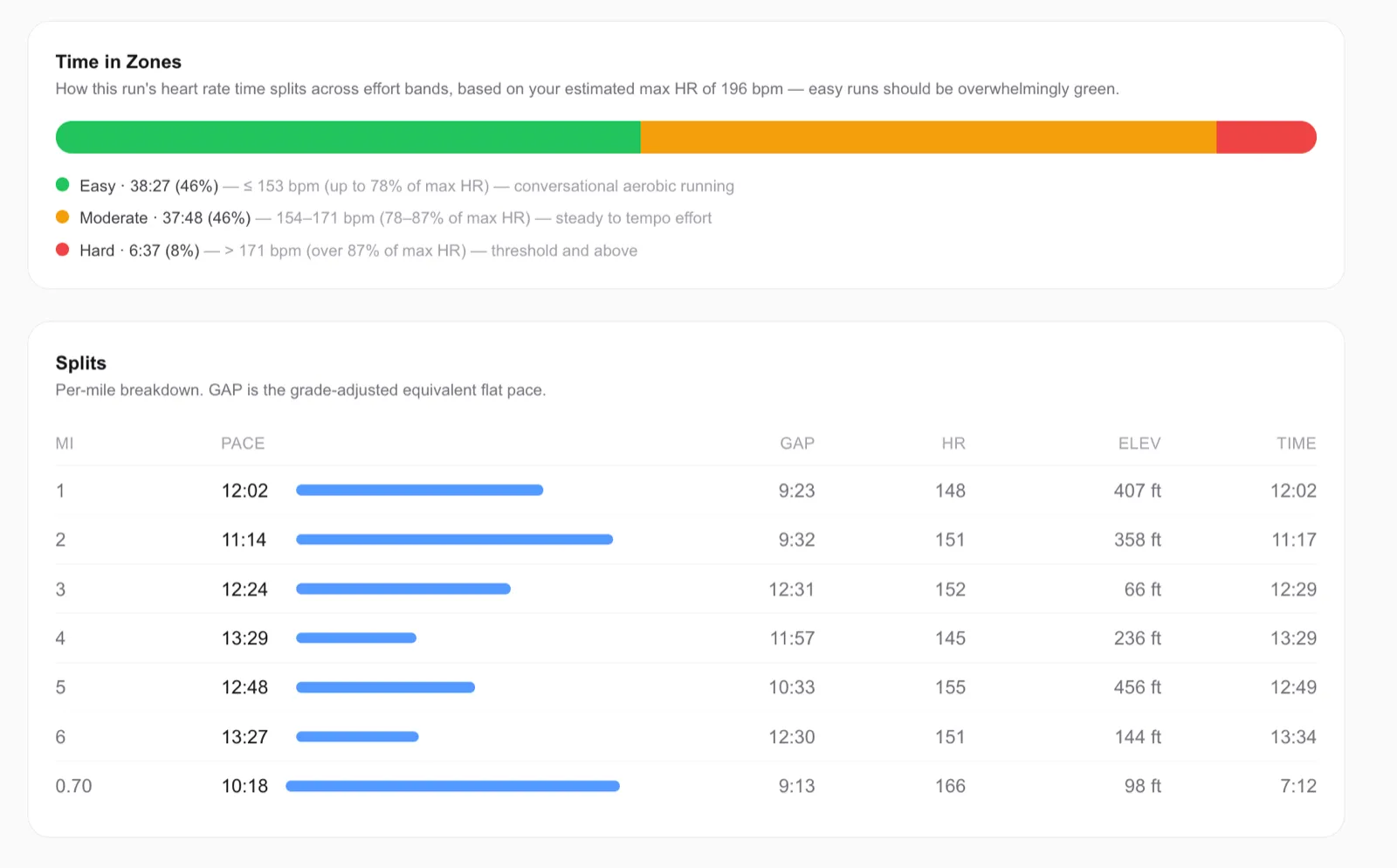Click the blue pace bar in the 12:48 row
The width and height of the screenshot is (1397, 868).
click(x=386, y=687)
